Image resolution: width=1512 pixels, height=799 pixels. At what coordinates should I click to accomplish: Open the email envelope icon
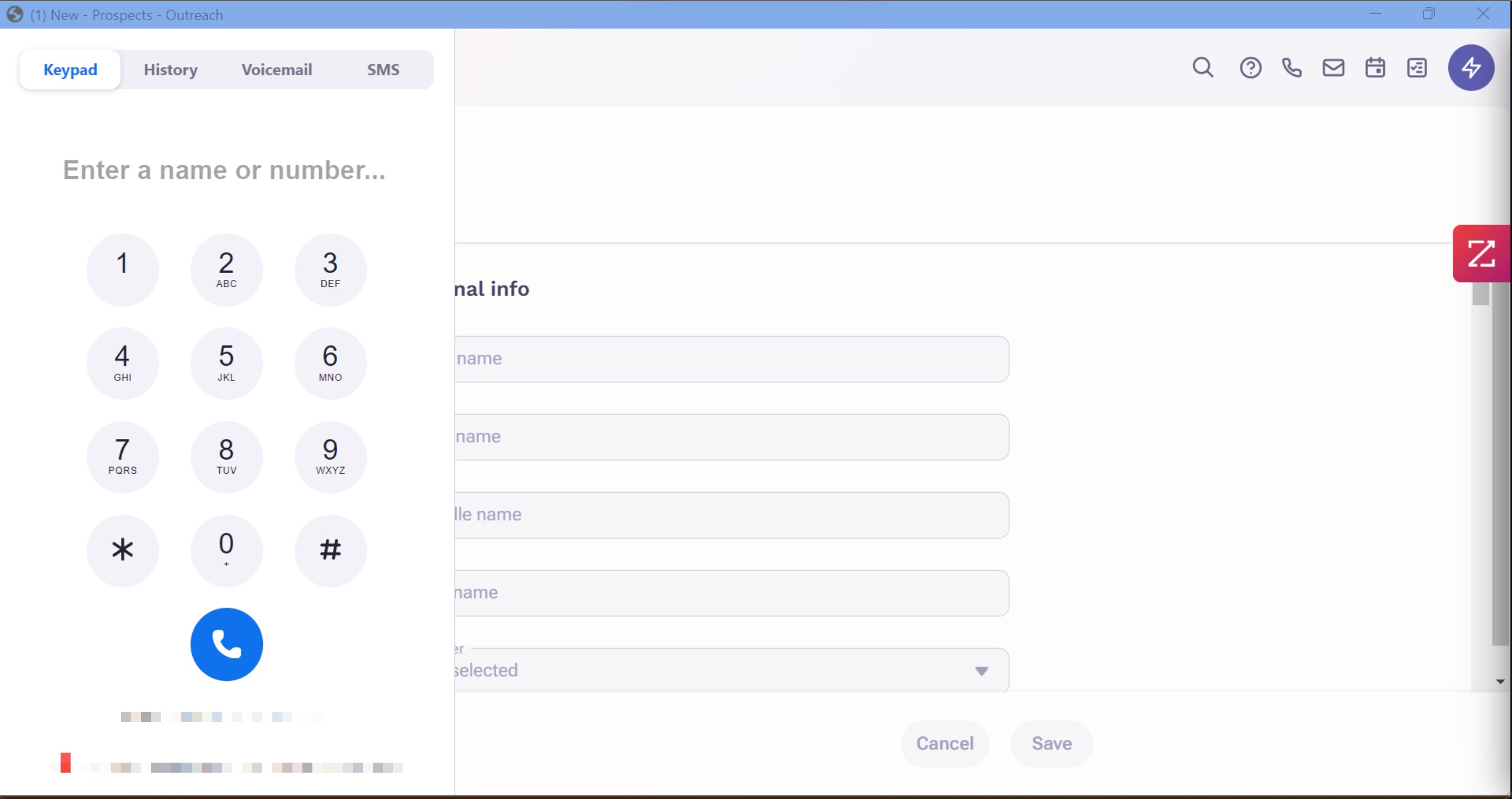pyautogui.click(x=1333, y=68)
